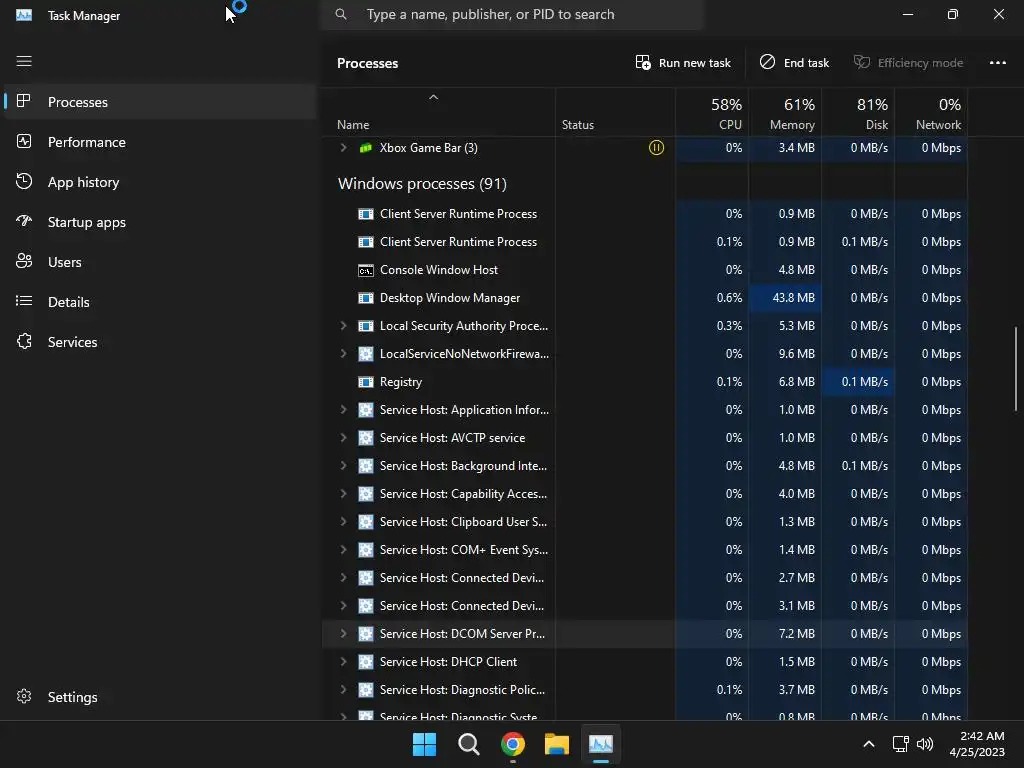Click the Xbox Game Bar green icon

pos(366,148)
